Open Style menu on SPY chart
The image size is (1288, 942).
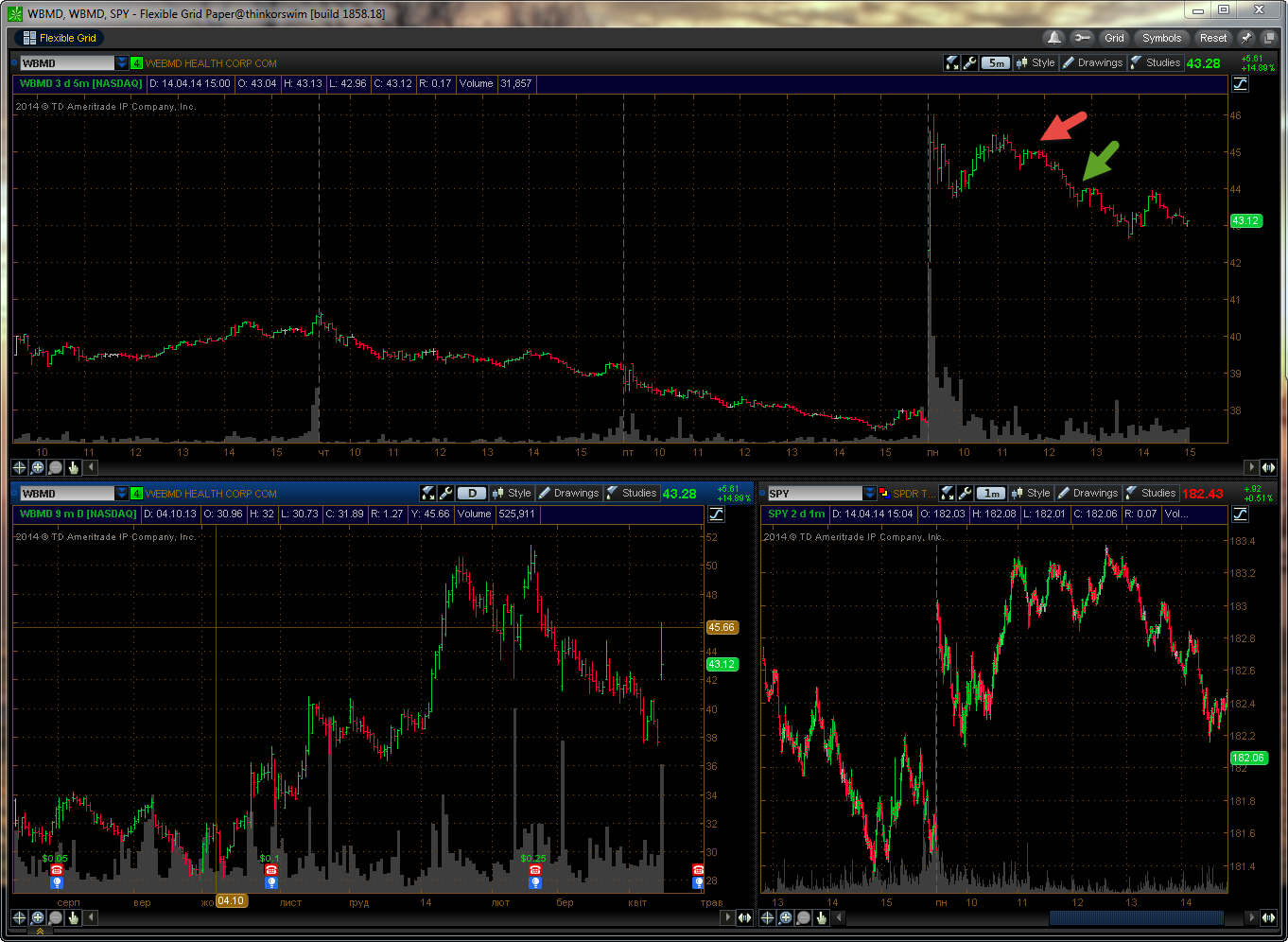1031,493
